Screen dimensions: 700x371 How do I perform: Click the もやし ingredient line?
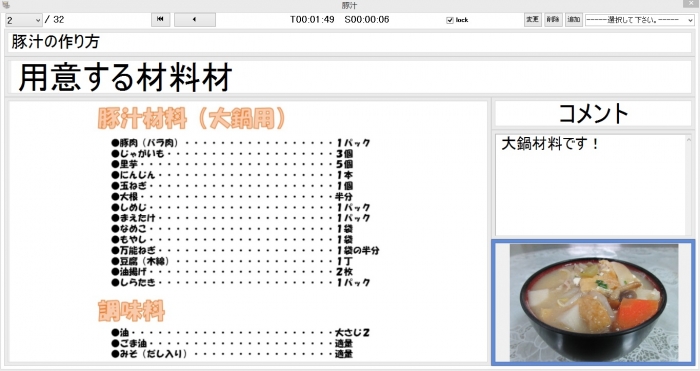pyautogui.click(x=233, y=239)
